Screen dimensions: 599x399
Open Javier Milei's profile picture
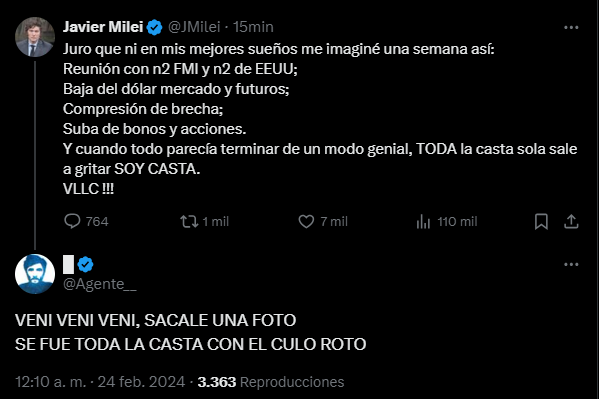tap(35, 37)
